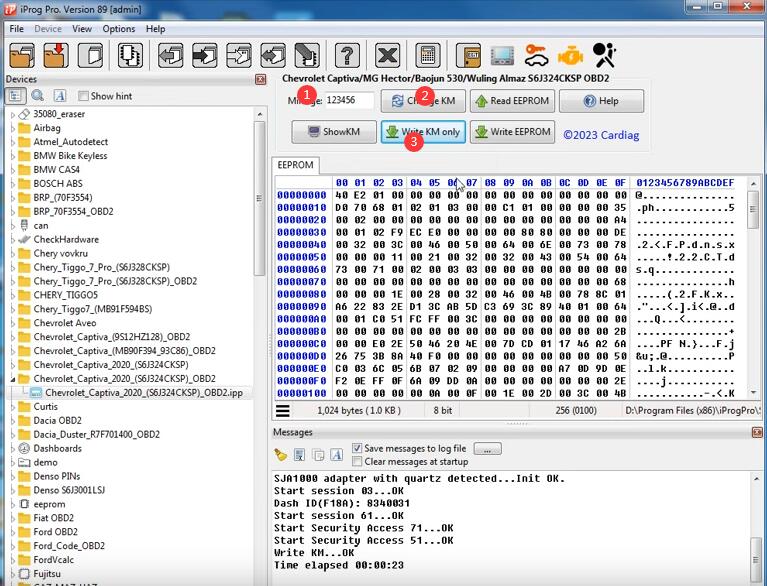Click the verify chip outlined-arrow icon

click(239, 55)
